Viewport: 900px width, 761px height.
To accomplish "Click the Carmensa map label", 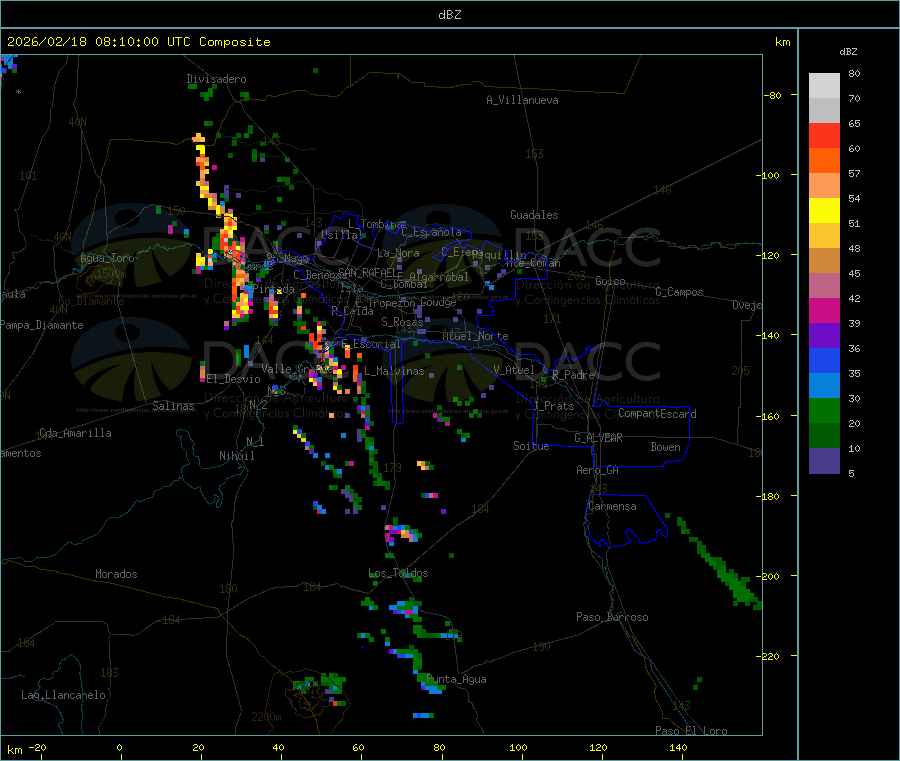I will pyautogui.click(x=612, y=506).
